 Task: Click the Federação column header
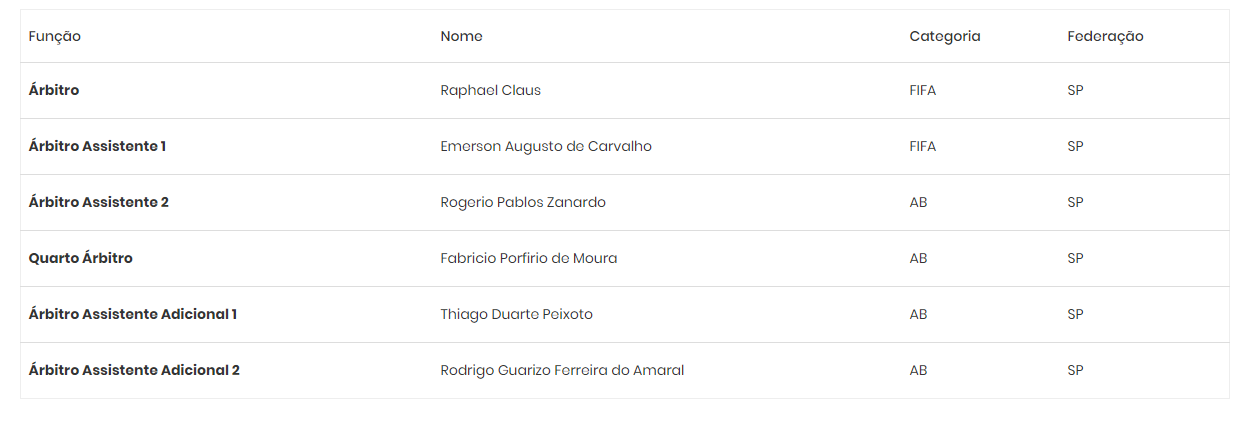point(1105,36)
